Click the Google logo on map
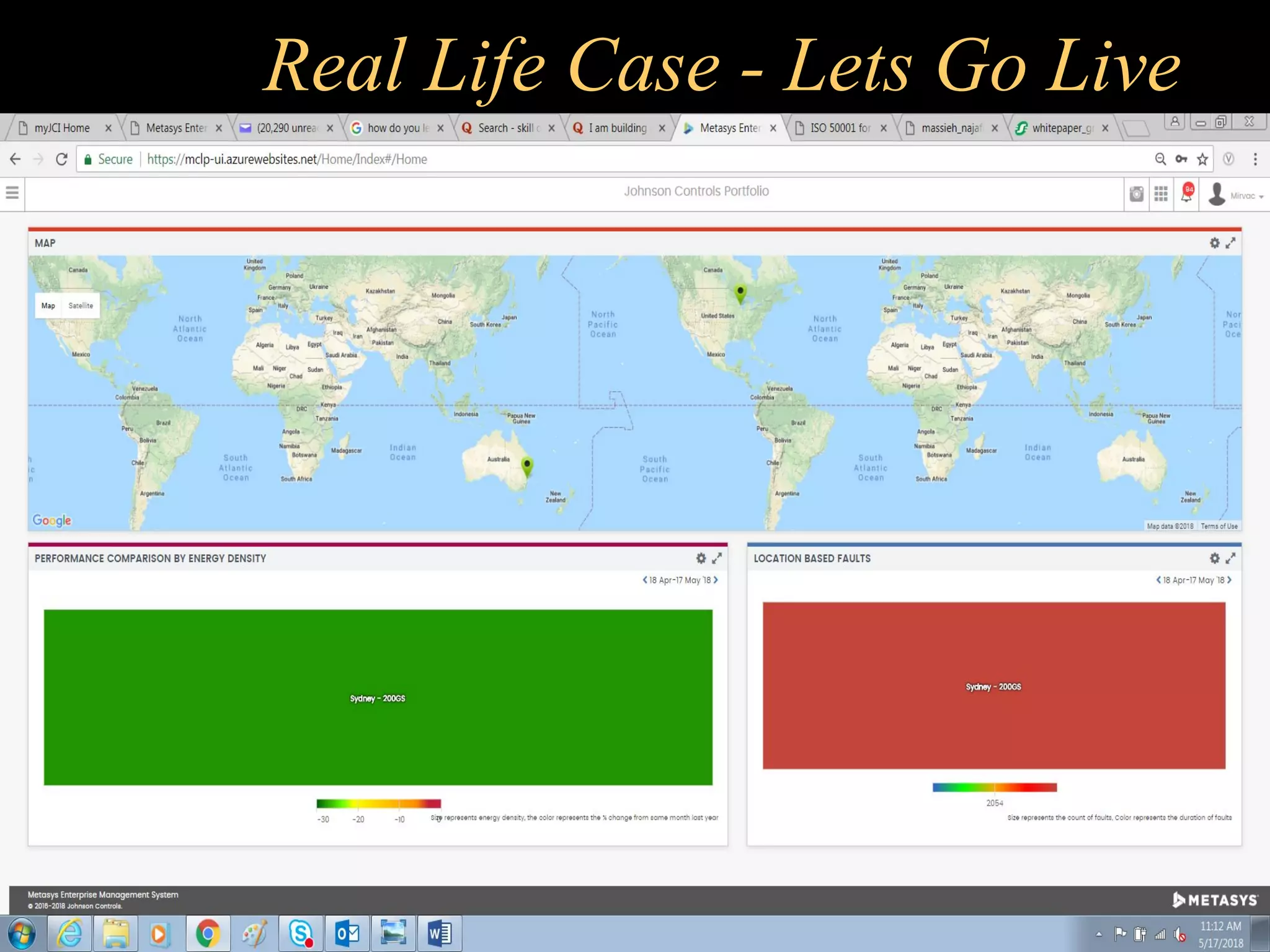Screen dimensions: 1270x952 (52, 521)
